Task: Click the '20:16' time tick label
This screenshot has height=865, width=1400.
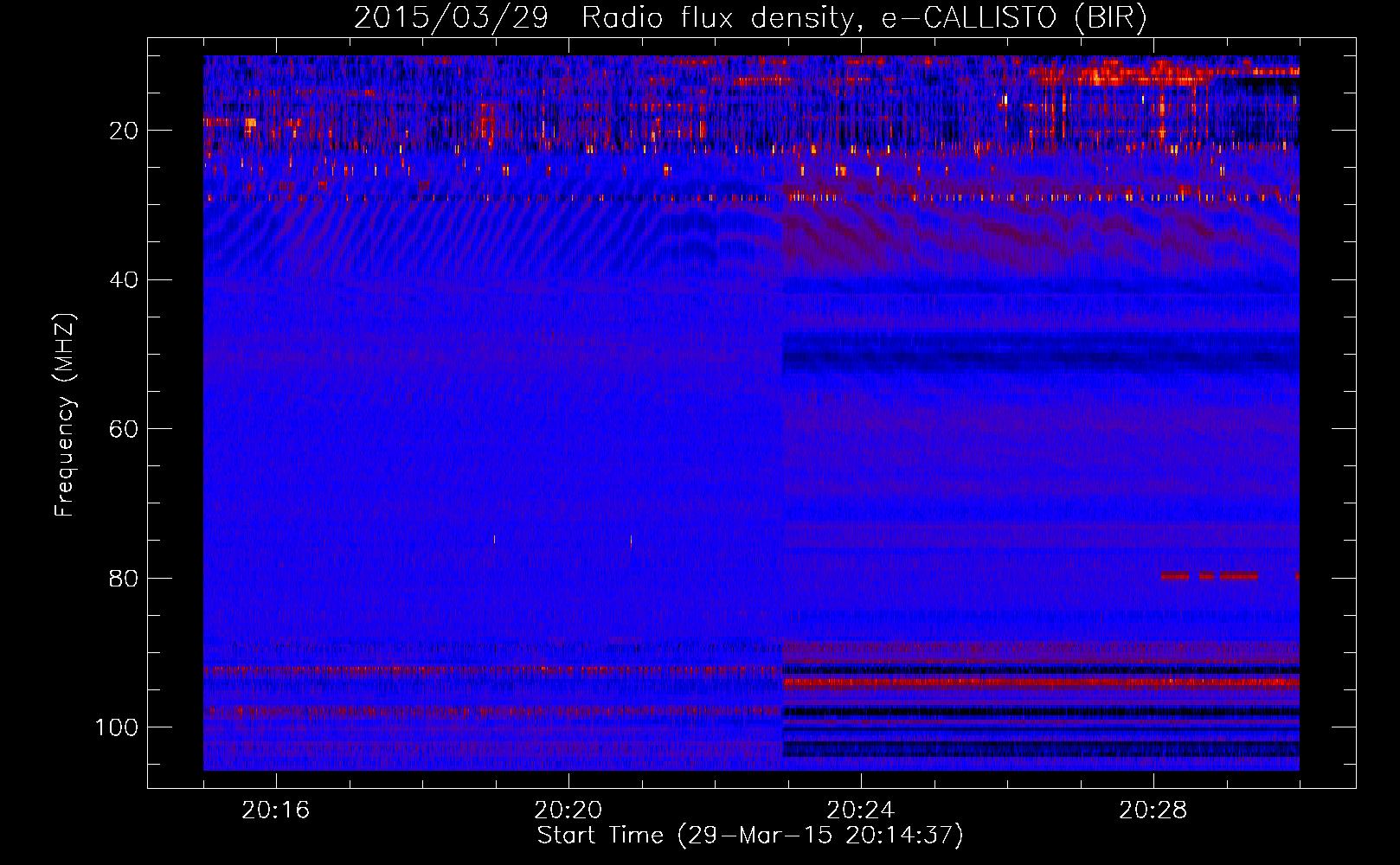Action: coord(275,811)
